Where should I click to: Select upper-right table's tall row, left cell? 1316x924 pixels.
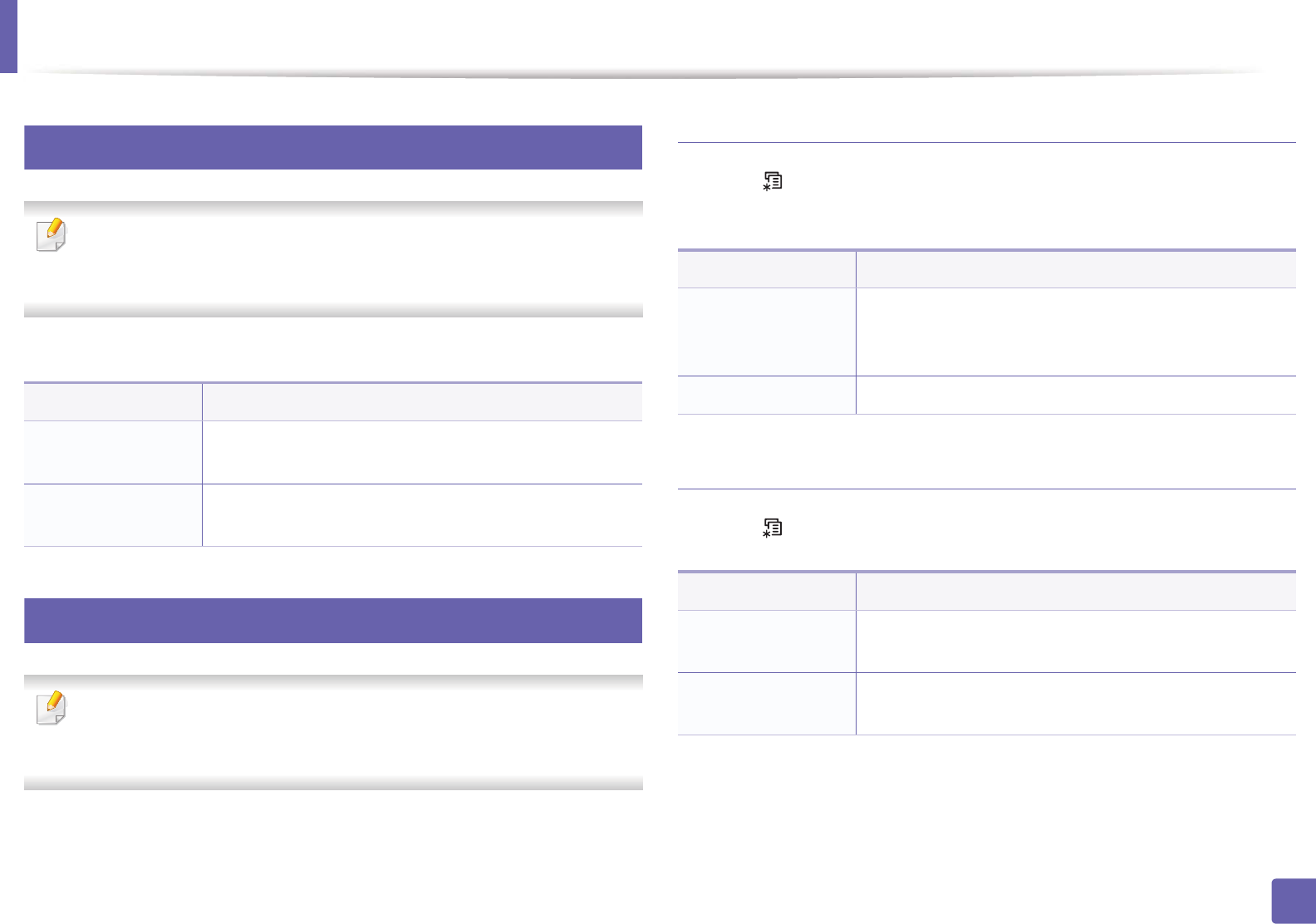766,332
